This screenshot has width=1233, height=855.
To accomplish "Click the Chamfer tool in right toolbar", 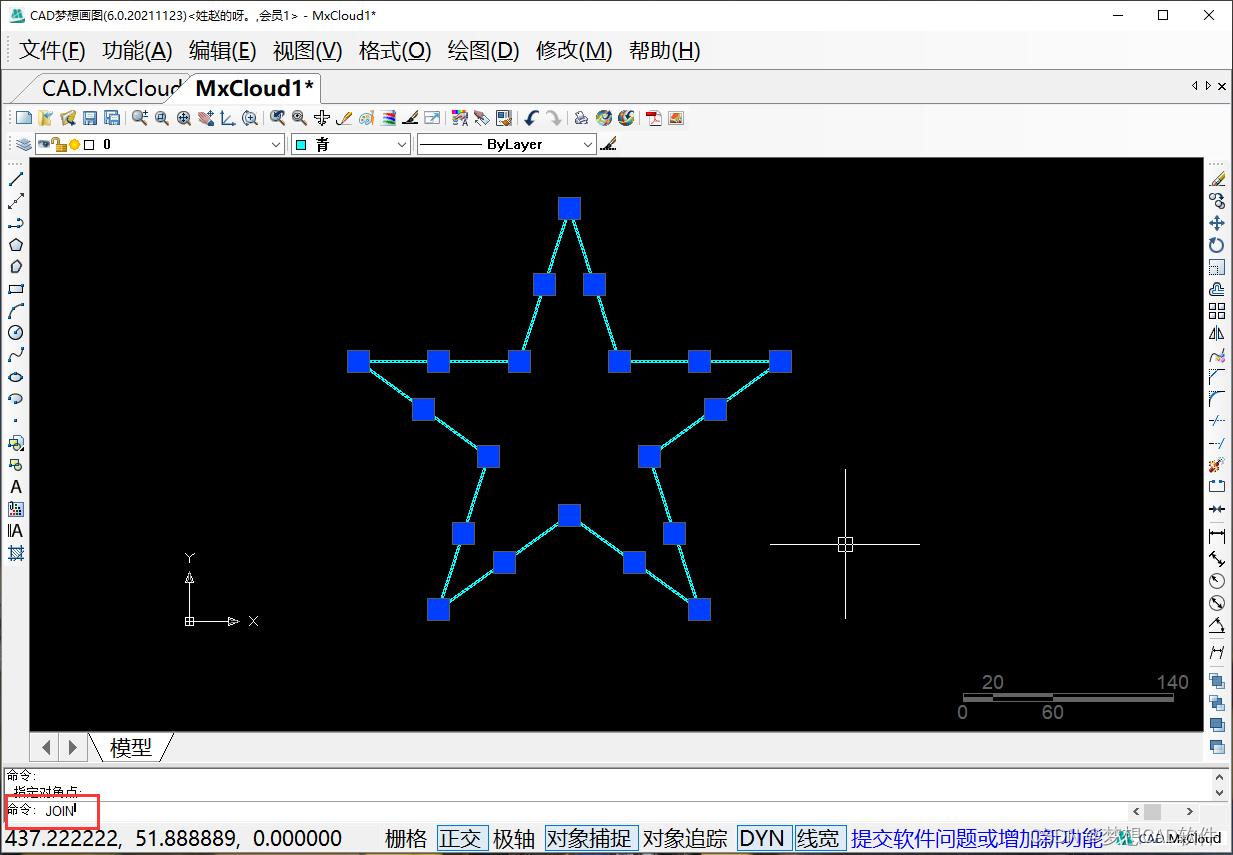I will (1217, 377).
